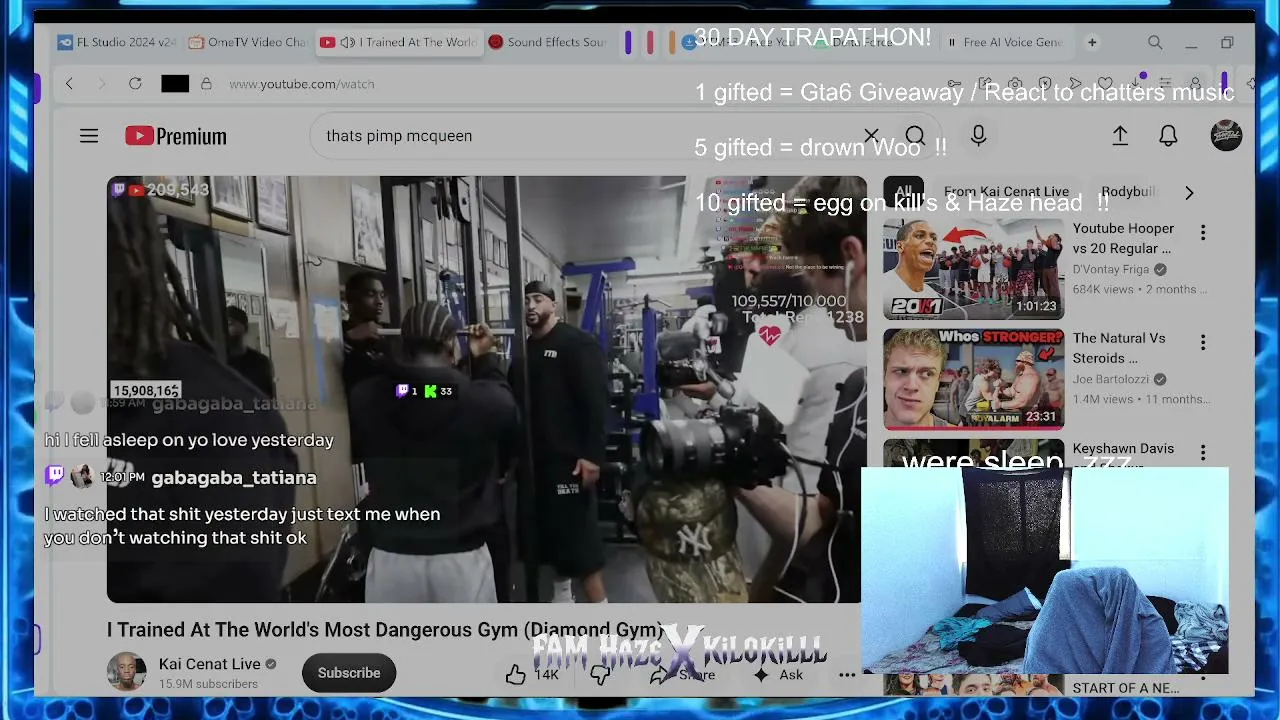This screenshot has height=720, width=1280.
Task: Open YouTube notifications bell
Action: (1168, 136)
